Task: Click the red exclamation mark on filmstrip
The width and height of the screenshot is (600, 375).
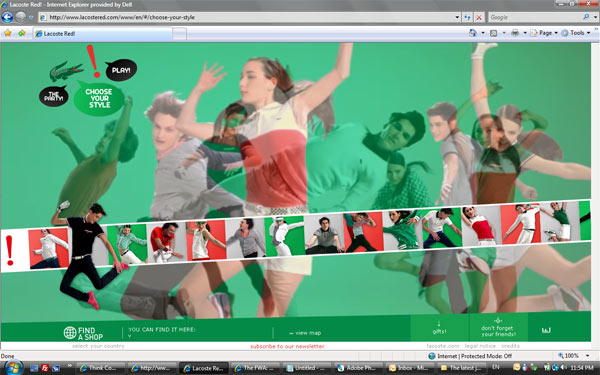Action: click(10, 251)
